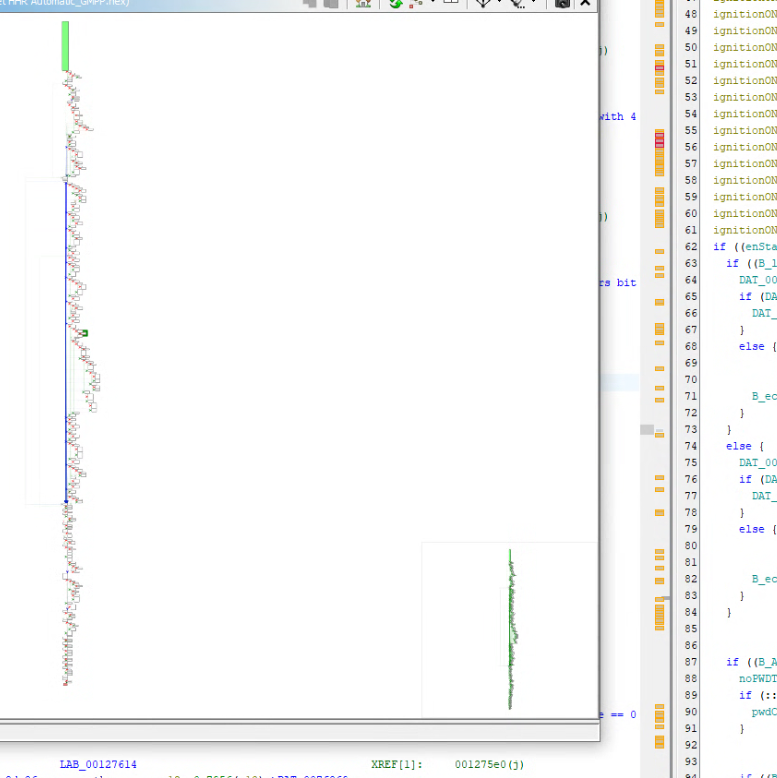777x778 pixels.
Task: Click the grey listing scrollbar thumb
Action: pyautogui.click(x=647, y=430)
